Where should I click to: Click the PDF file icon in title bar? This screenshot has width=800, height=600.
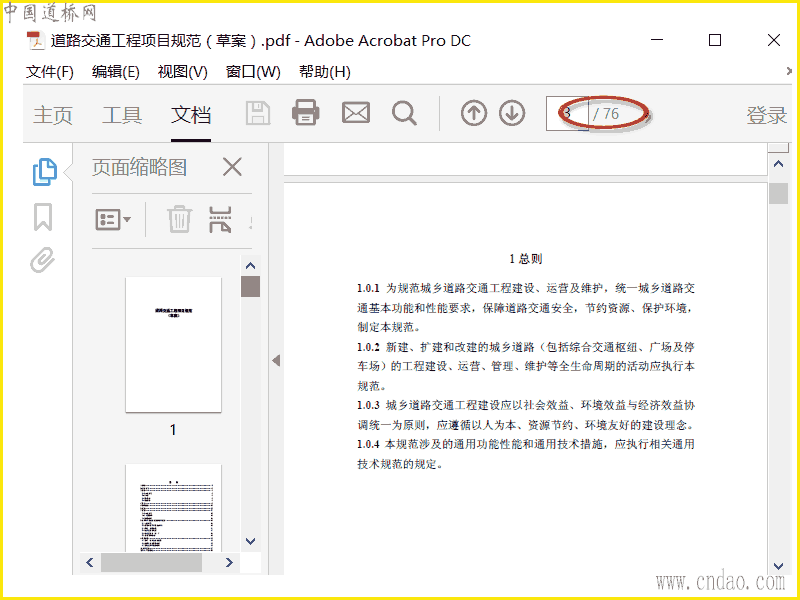click(36, 41)
